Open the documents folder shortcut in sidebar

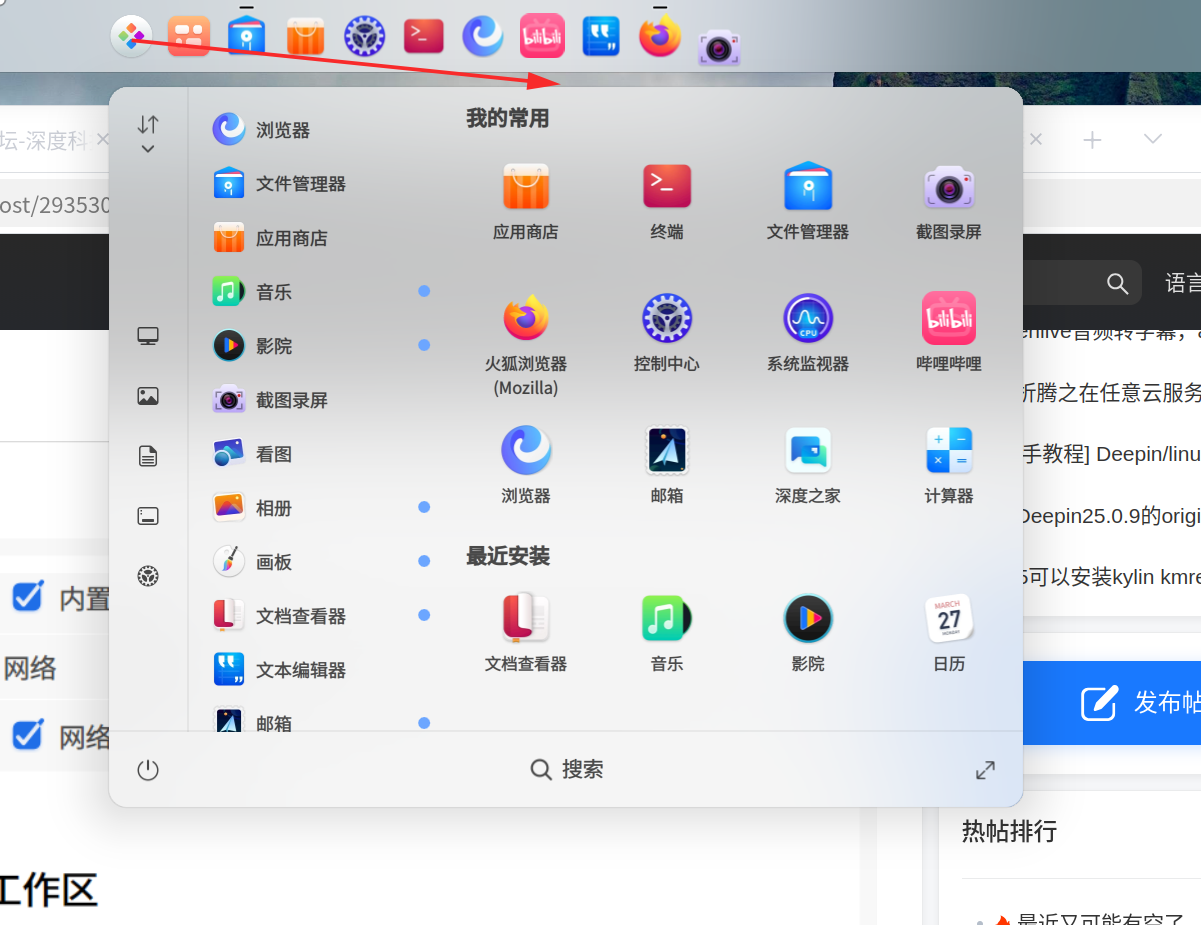coord(148,456)
